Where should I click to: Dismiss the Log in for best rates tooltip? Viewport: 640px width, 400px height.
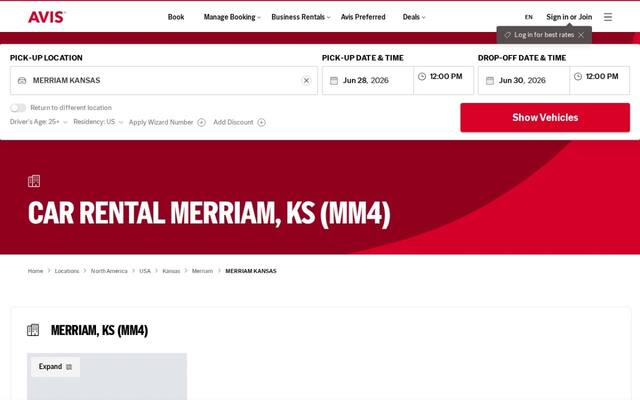tap(581, 35)
